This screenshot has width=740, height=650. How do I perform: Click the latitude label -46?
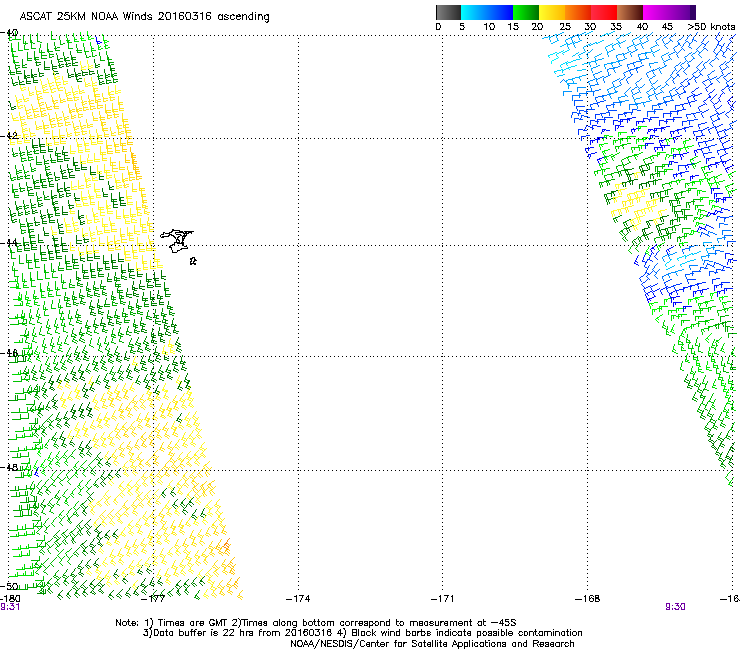[10, 353]
